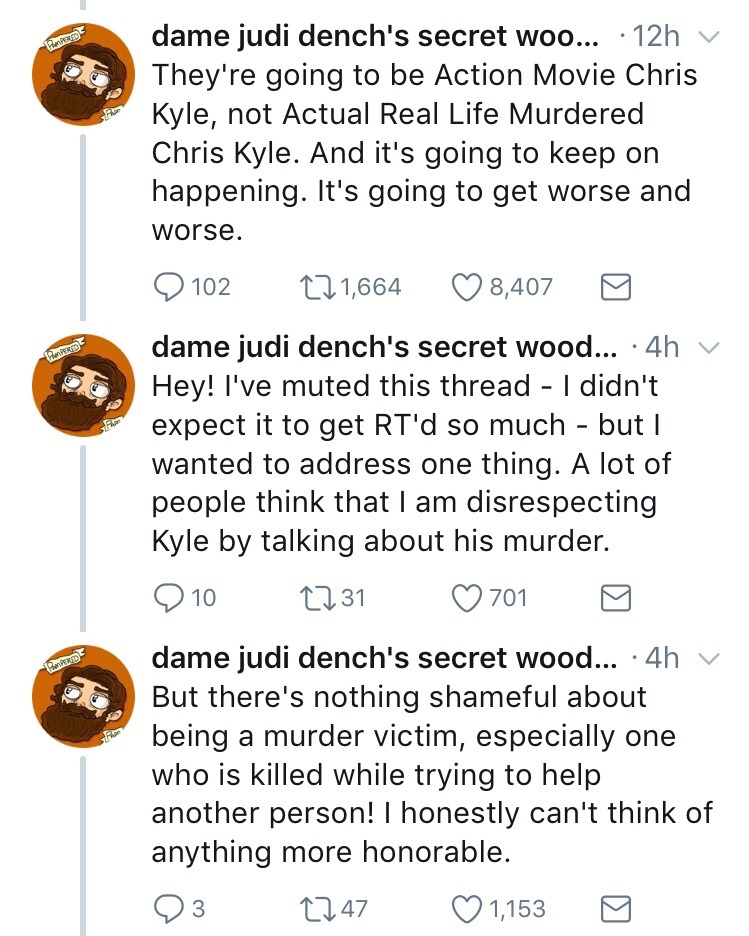Open the dropdown arrow on the last tweet
749x936 pixels.
coord(708,659)
